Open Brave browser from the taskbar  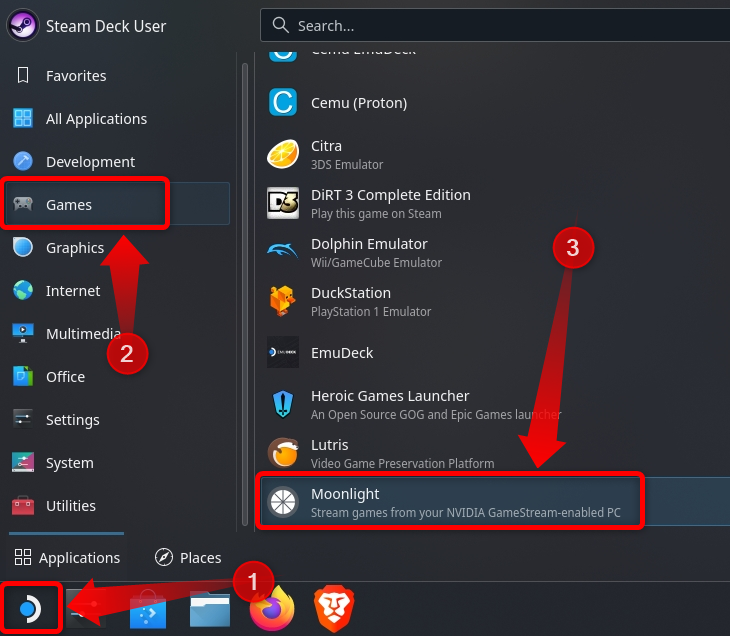pos(334,608)
